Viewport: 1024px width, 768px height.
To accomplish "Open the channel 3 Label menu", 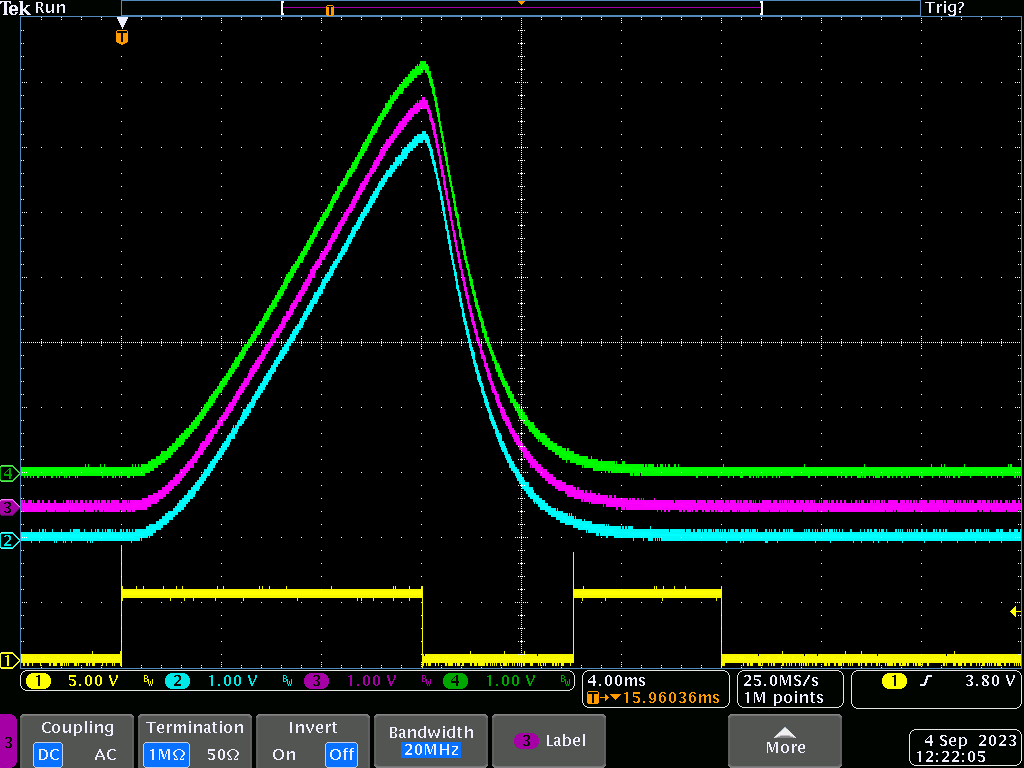I will [x=550, y=741].
